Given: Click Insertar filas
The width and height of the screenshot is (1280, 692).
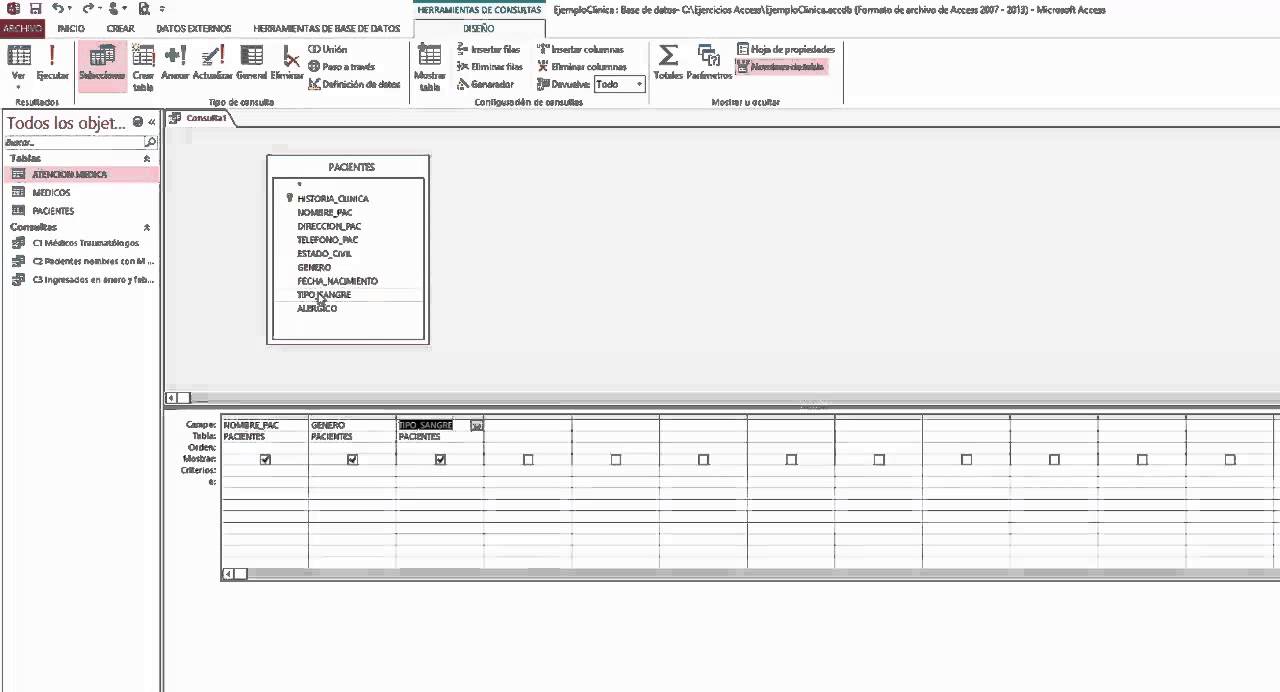Looking at the screenshot, I should [x=488, y=49].
